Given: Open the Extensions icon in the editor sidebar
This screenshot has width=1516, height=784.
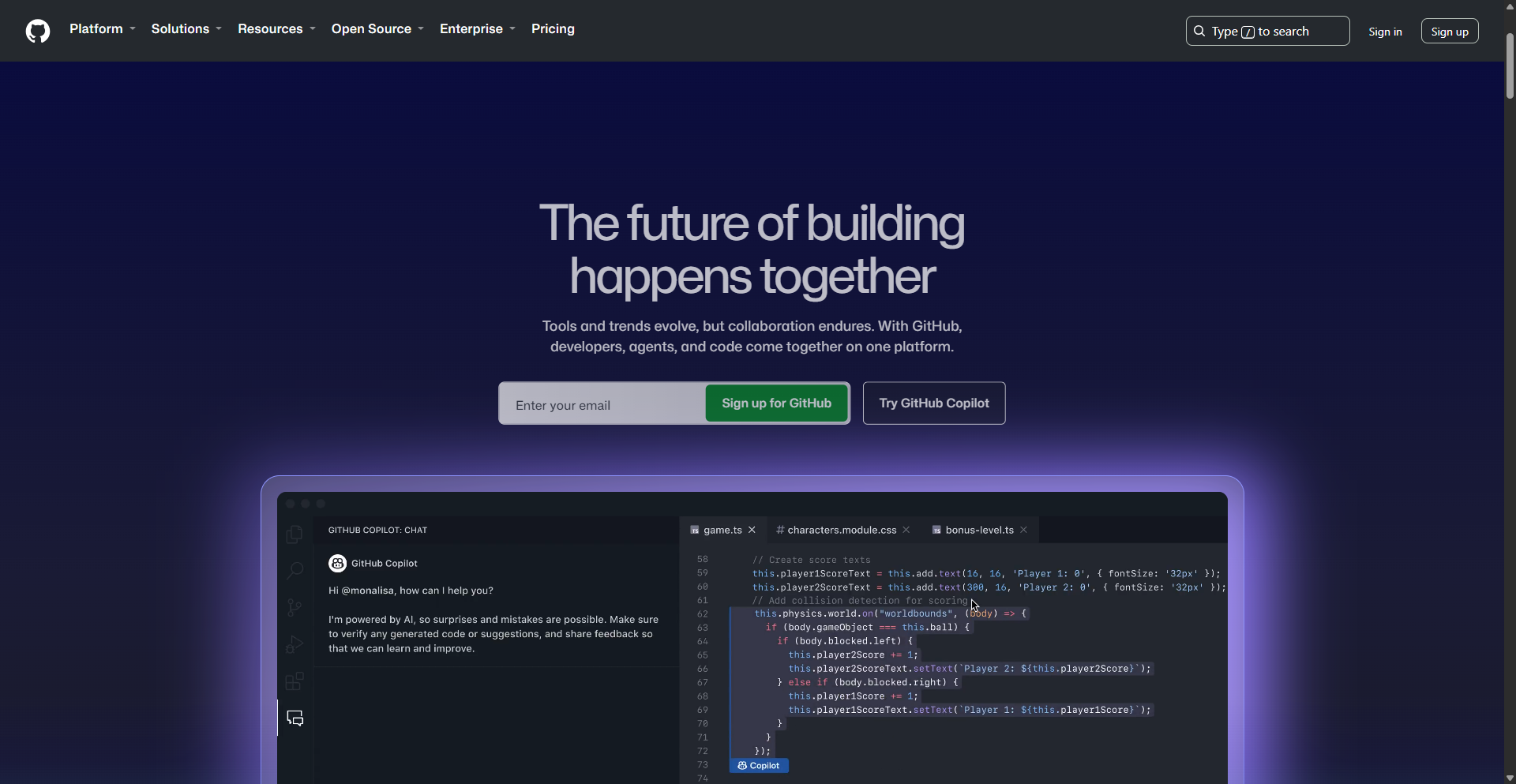Looking at the screenshot, I should pos(295,681).
